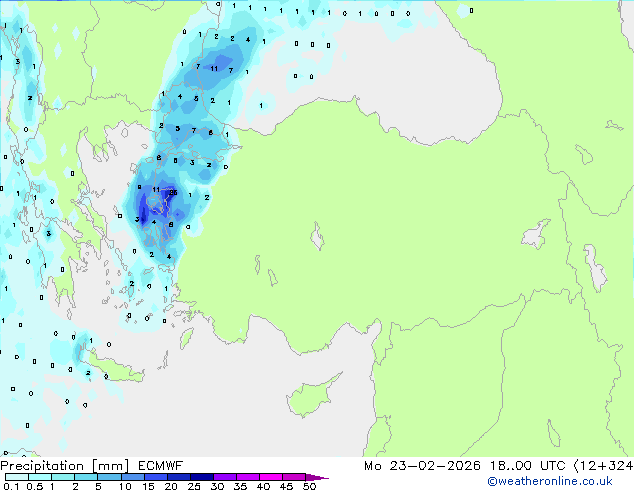Screen dimensions: 634x490
Task: Click the 40–45 mm magenta legend swatch
Action: pyautogui.click(x=271, y=477)
